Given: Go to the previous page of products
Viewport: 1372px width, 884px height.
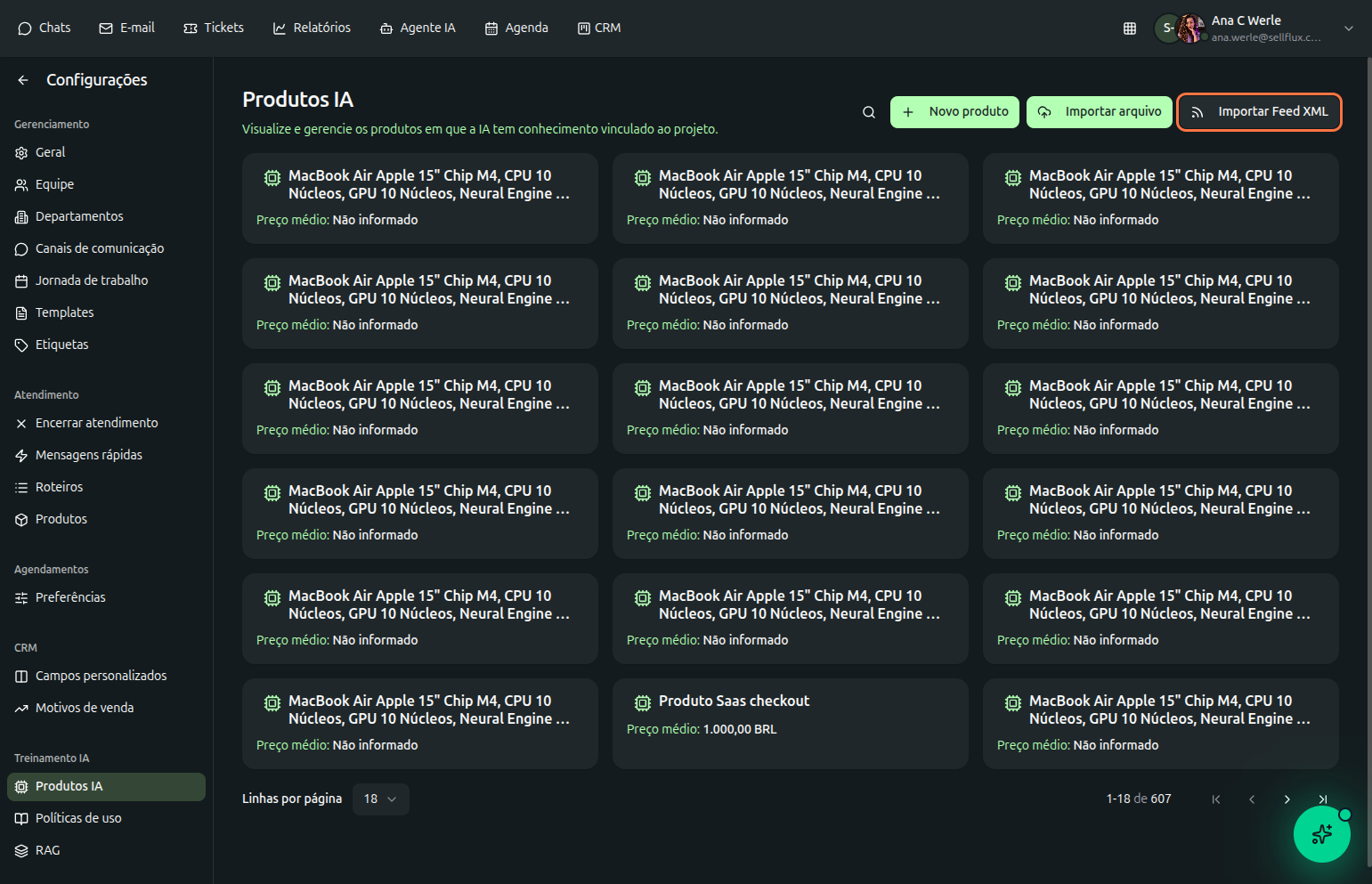Looking at the screenshot, I should tap(1251, 799).
